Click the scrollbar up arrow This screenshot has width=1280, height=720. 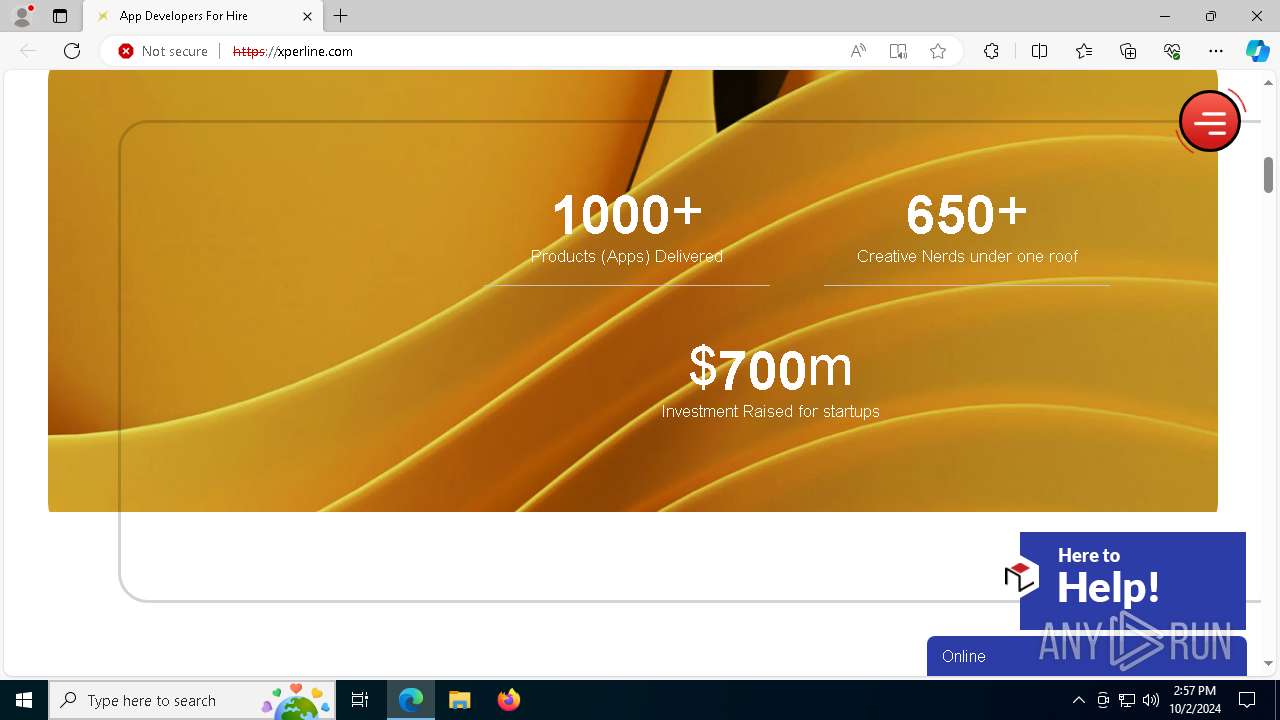(x=1268, y=82)
